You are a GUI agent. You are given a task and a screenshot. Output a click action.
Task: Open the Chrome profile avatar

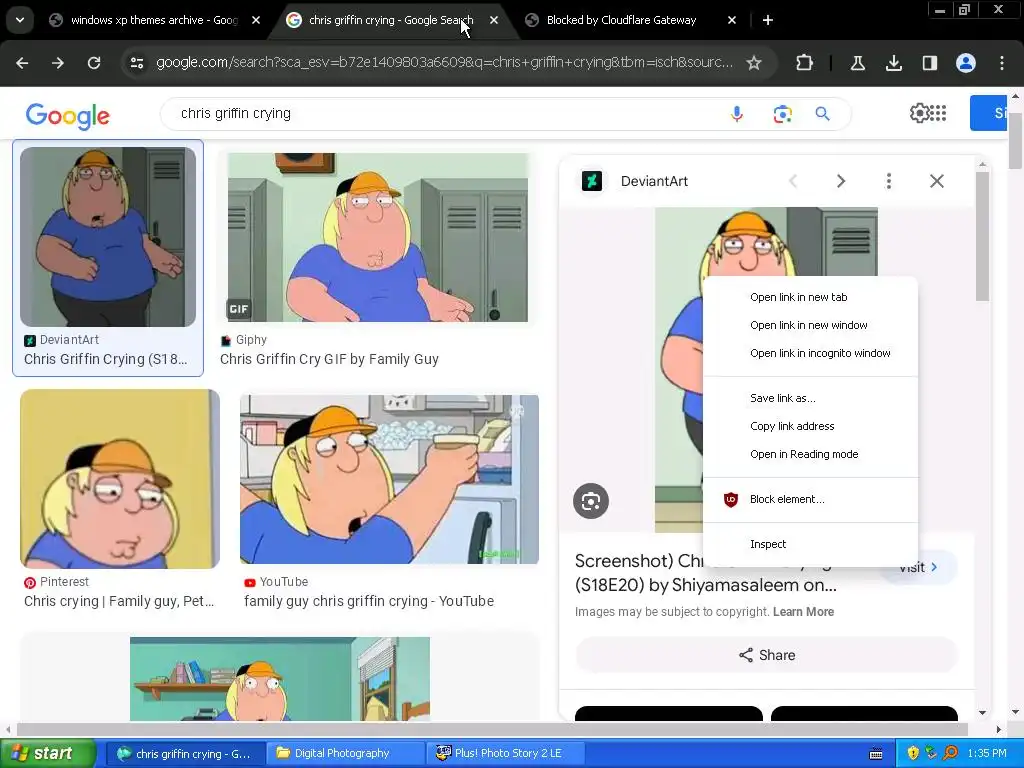966,63
